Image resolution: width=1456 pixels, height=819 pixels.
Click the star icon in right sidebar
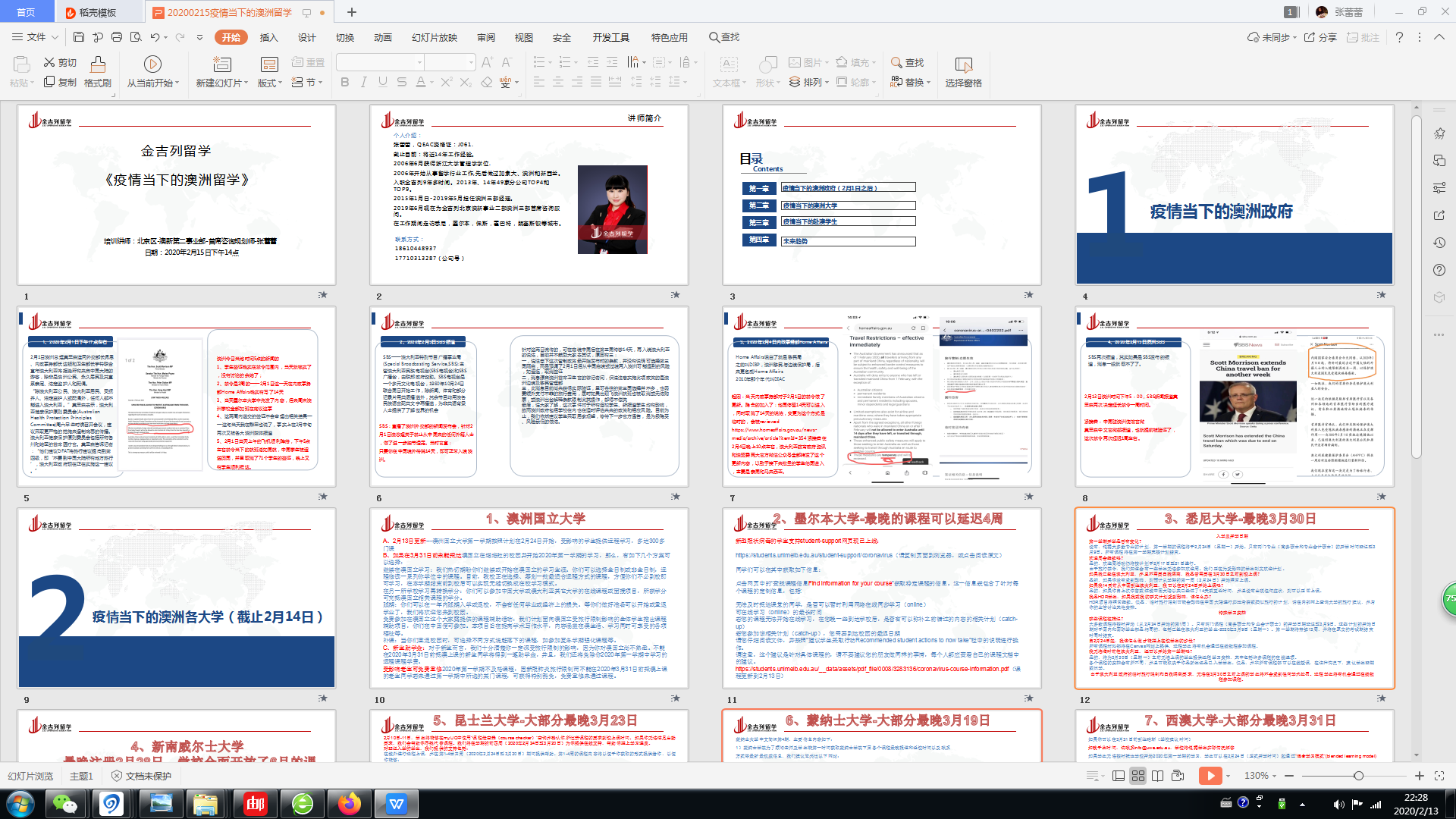pyautogui.click(x=1439, y=133)
